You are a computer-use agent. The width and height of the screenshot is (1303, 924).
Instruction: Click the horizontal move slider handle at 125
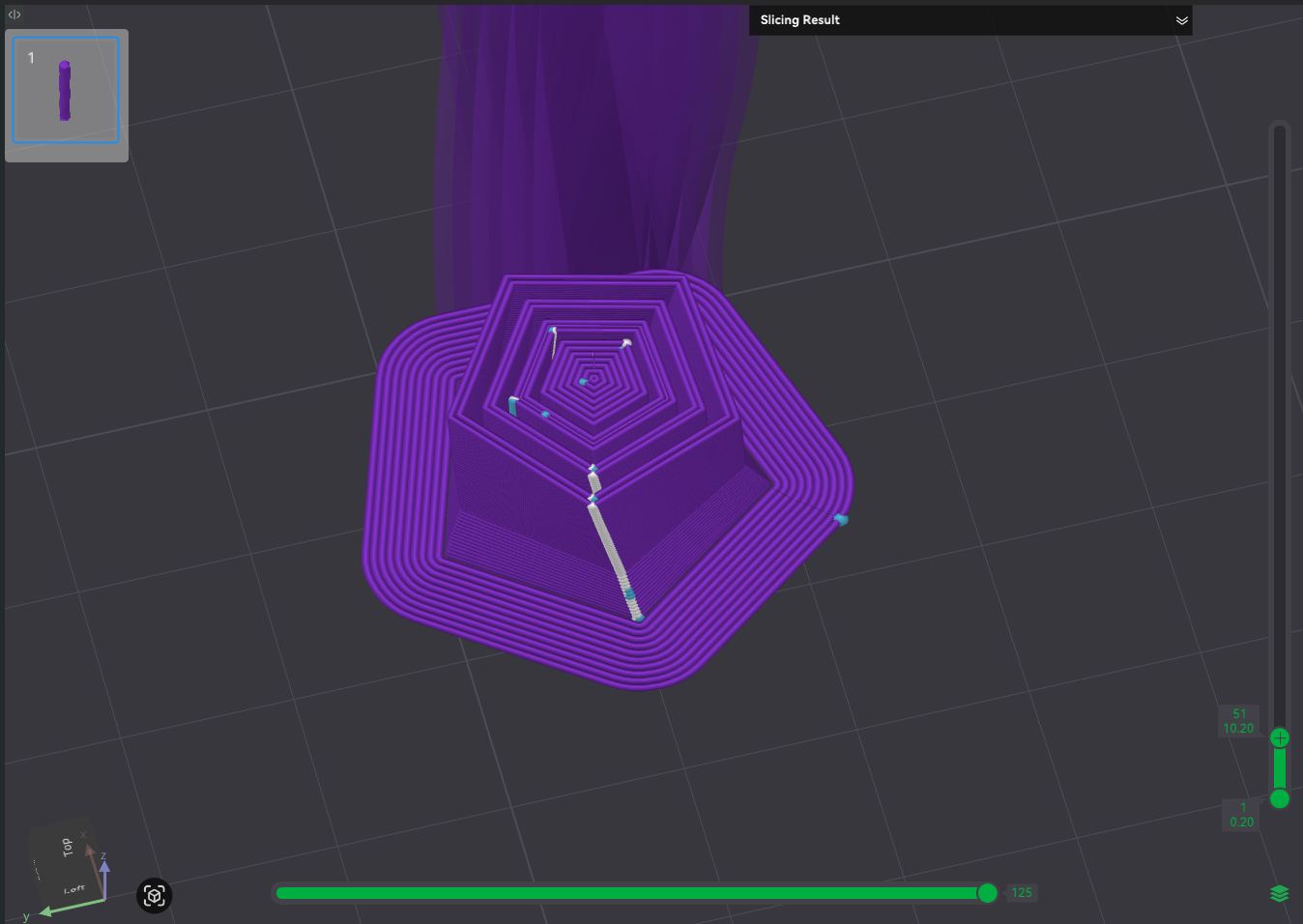click(x=987, y=893)
